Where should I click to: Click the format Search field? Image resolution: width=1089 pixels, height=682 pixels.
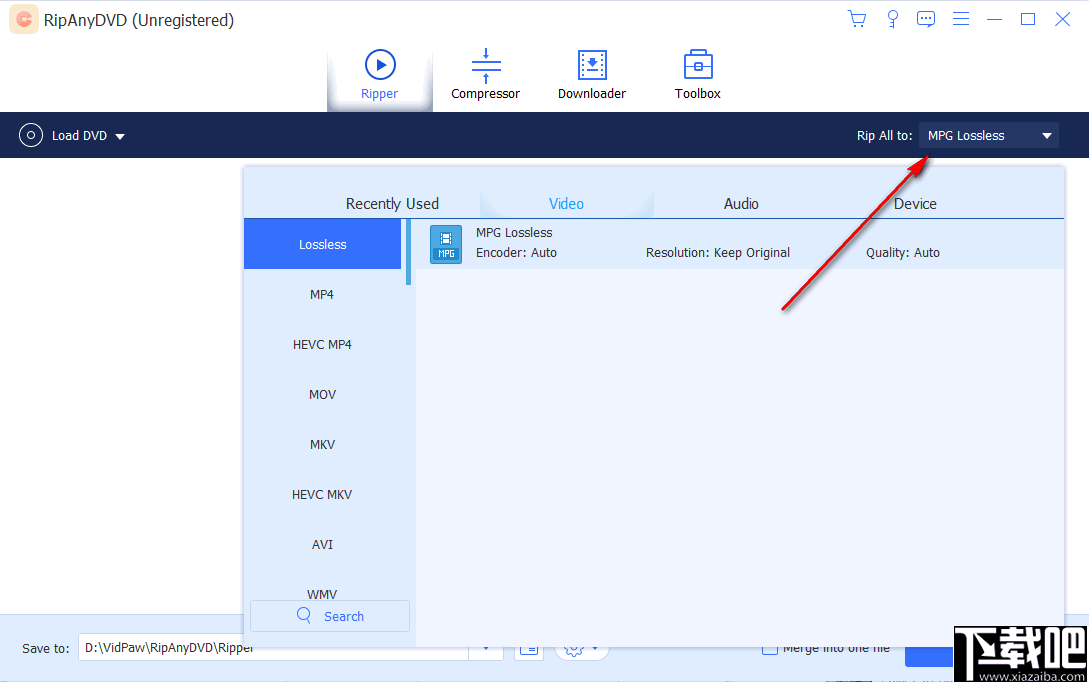[x=330, y=616]
